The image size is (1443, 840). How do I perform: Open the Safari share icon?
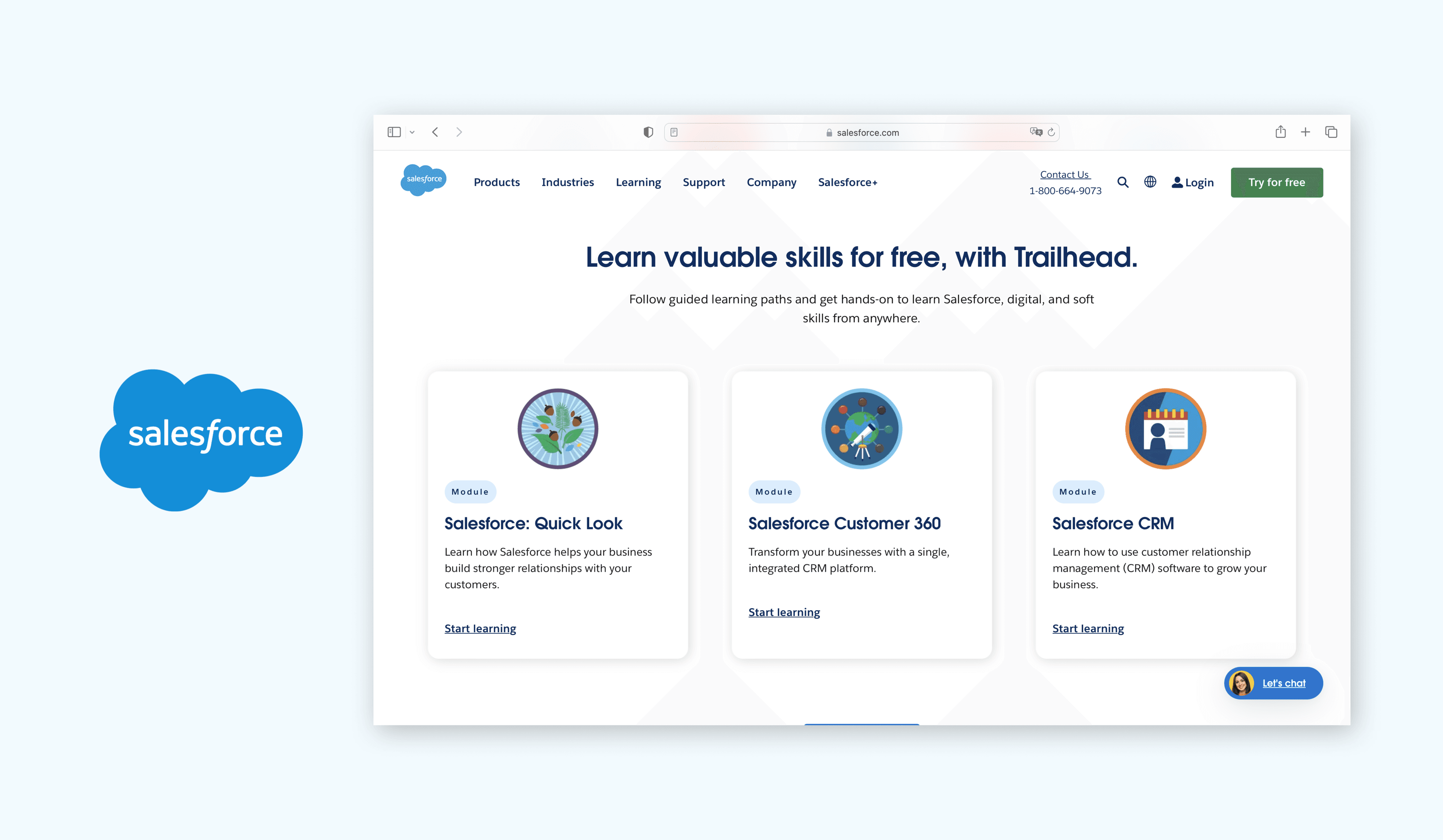coord(1281,132)
